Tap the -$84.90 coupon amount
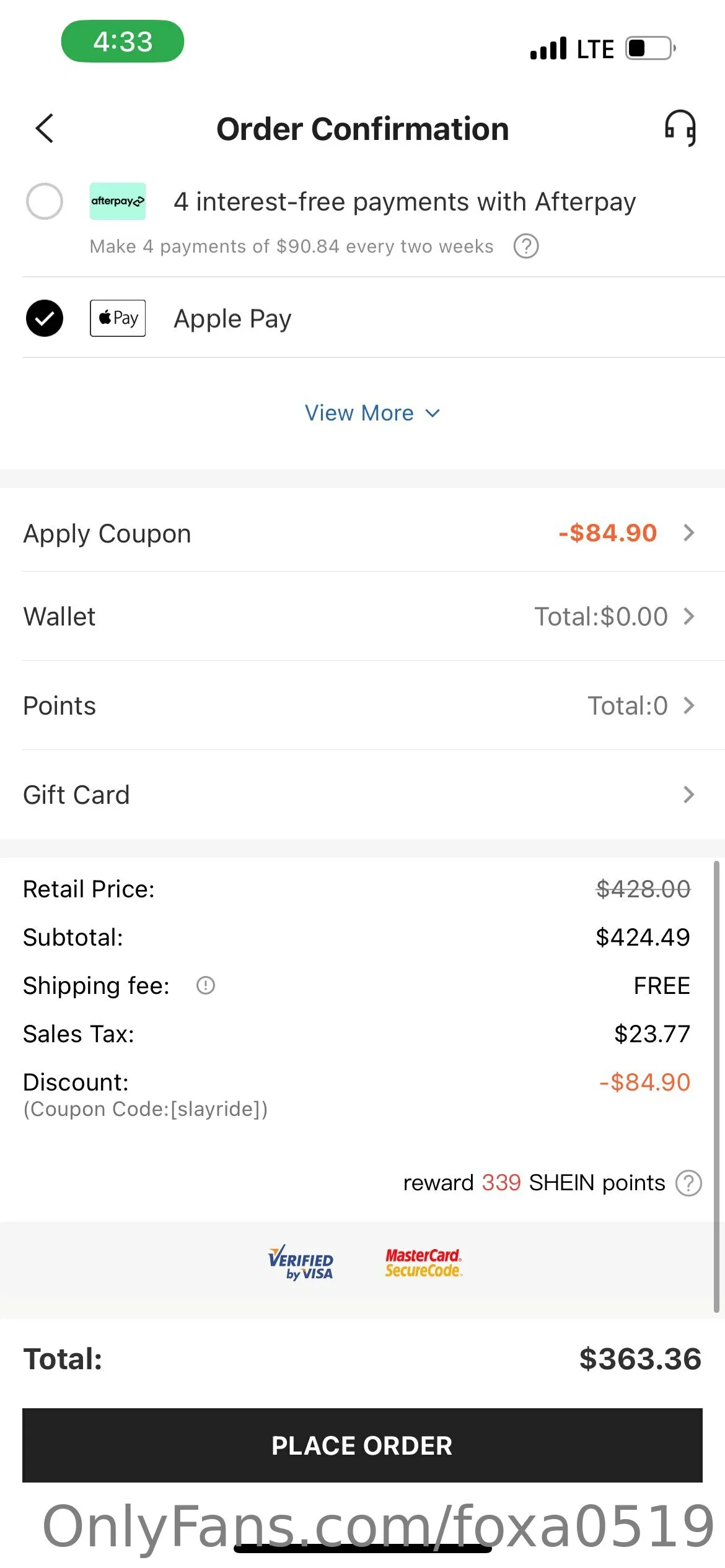 (607, 533)
